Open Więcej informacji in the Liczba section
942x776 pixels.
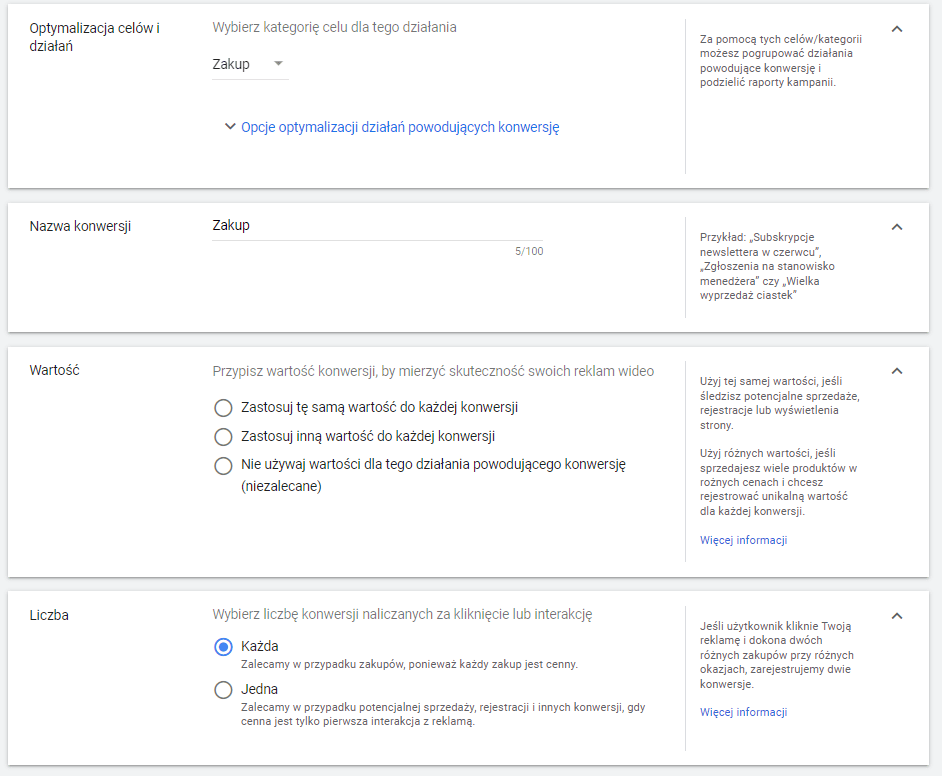pos(743,713)
